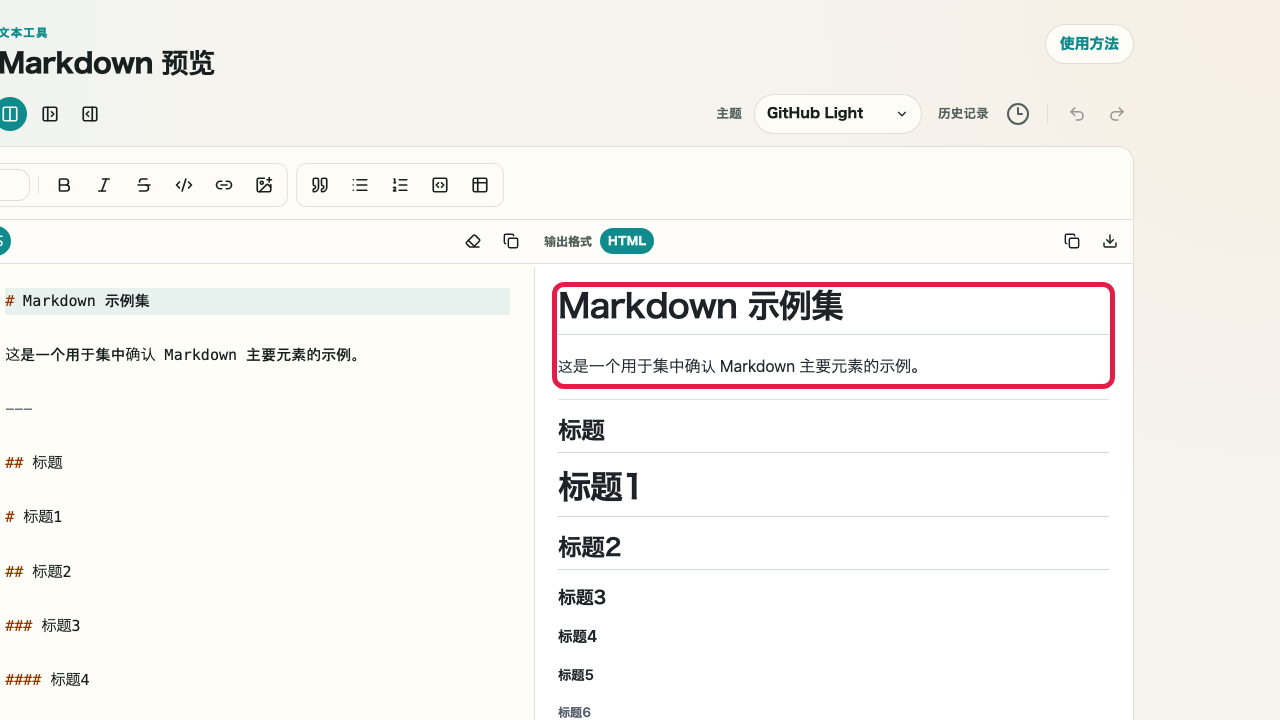Viewport: 1280px width, 720px height.
Task: Insert a bulleted list
Action: click(x=360, y=185)
